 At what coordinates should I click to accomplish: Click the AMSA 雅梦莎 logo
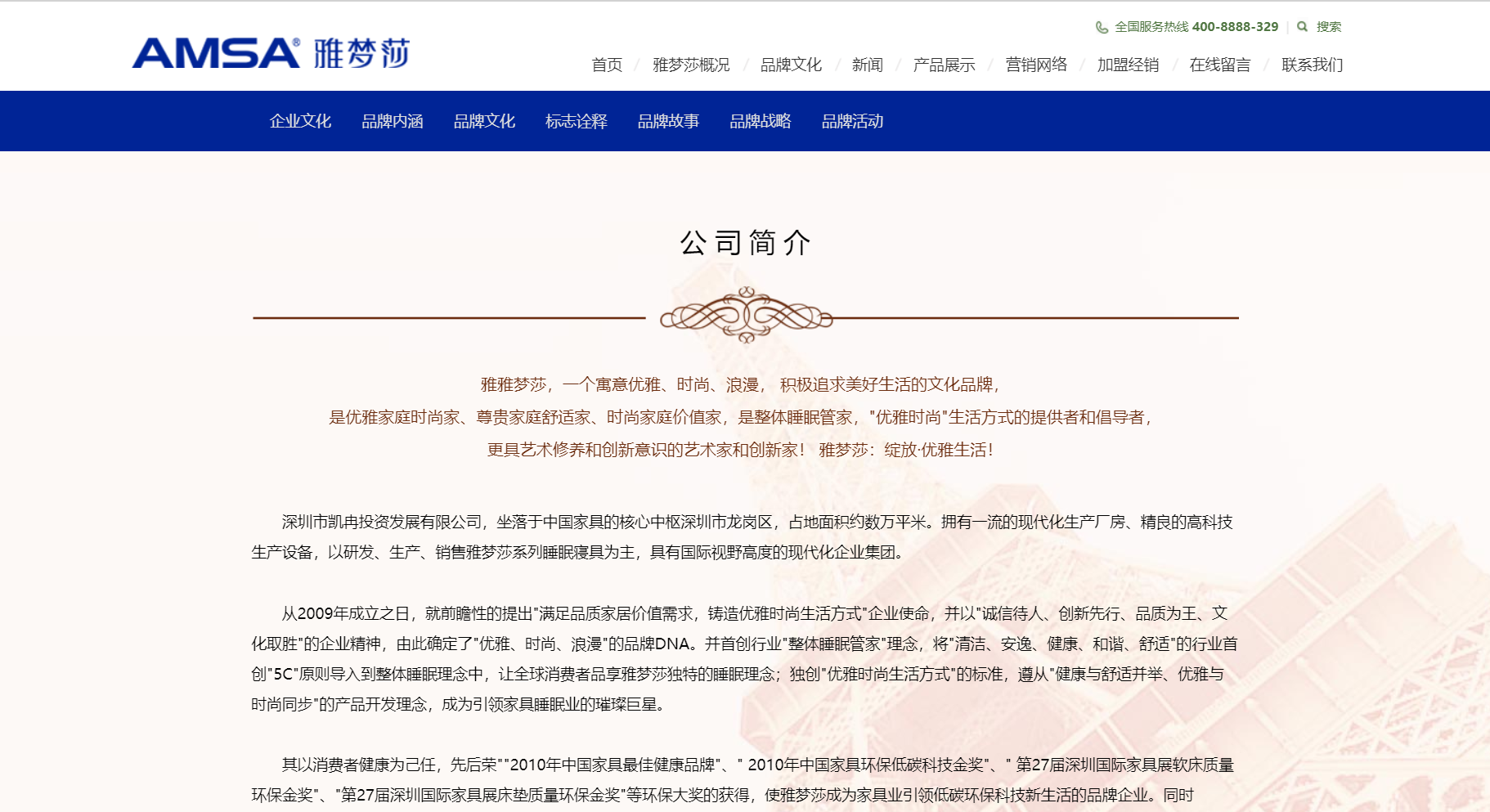point(271,54)
